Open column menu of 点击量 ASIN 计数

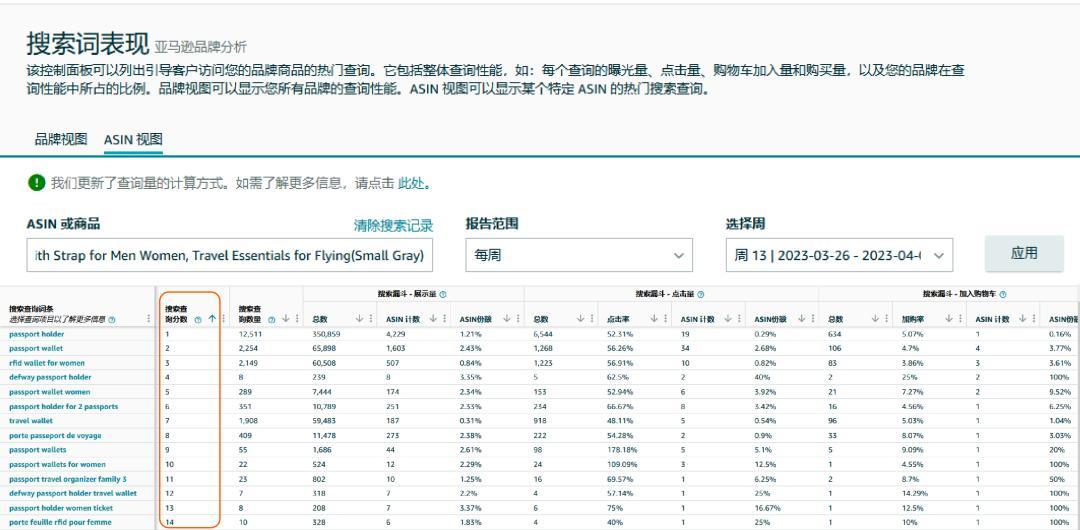[739, 318]
